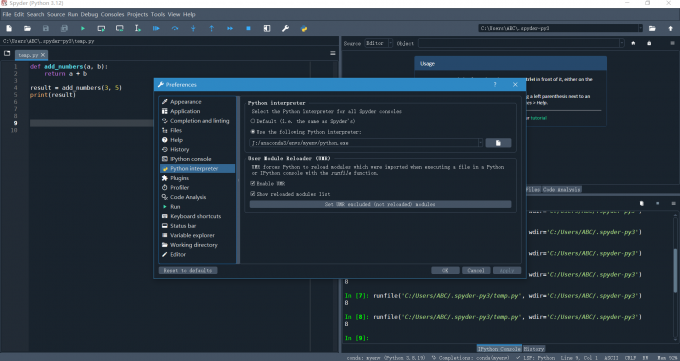Viewport: 680px width, 361px height.
Task: Select IPython console preferences section
Action: [198, 159]
